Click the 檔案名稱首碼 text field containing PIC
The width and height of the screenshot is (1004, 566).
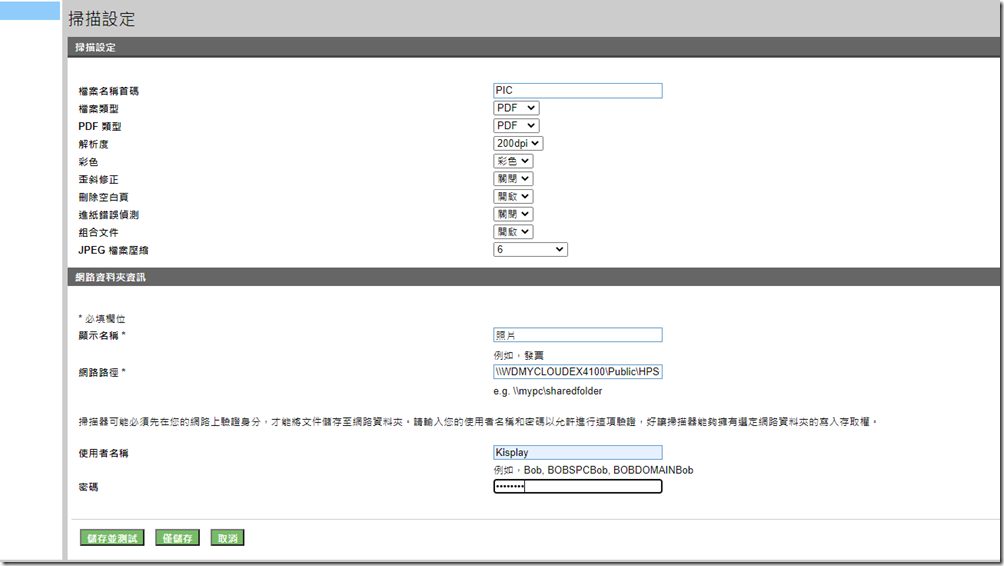[x=577, y=90]
